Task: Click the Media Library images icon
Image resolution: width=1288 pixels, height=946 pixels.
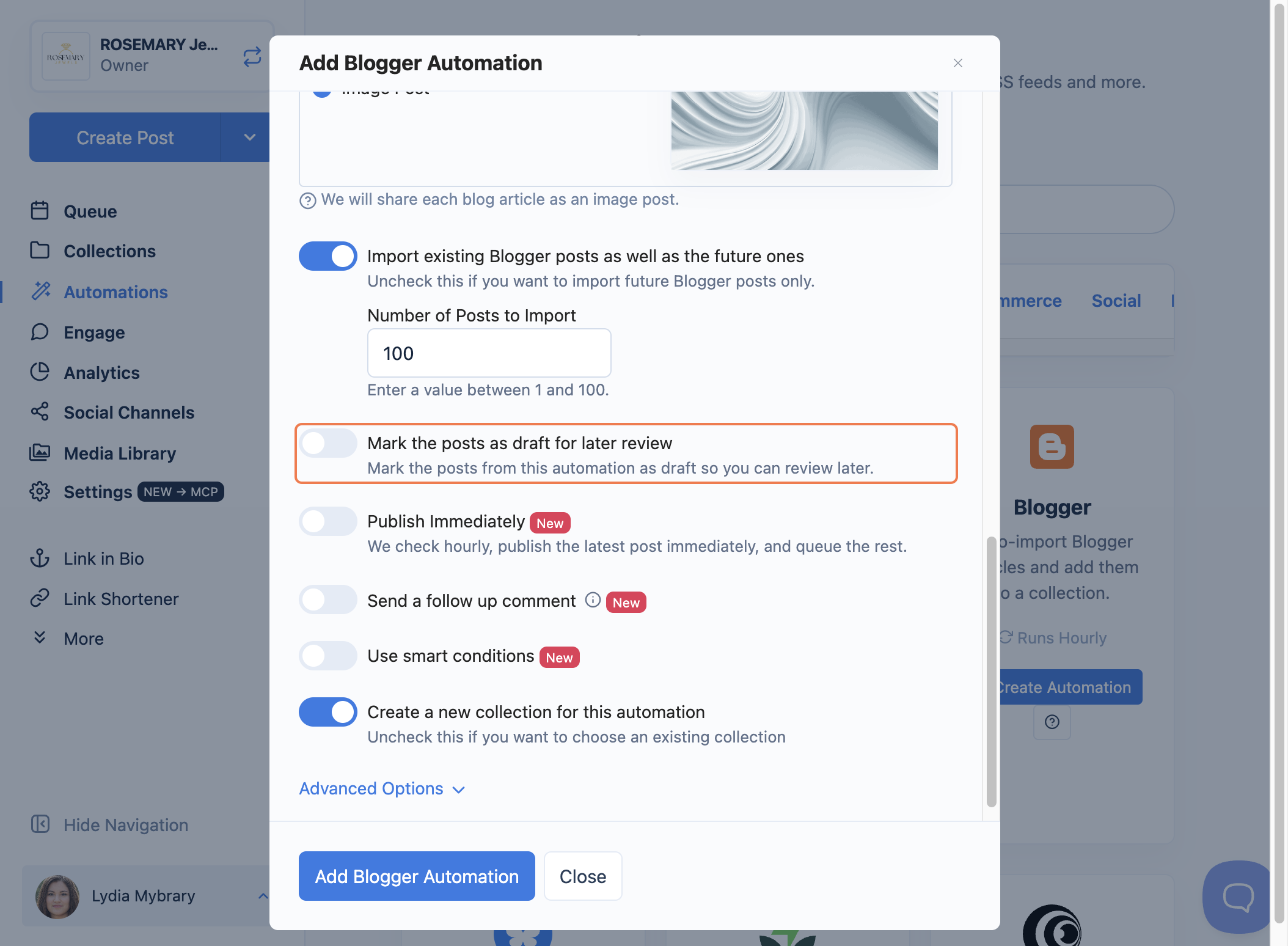Action: click(x=40, y=452)
